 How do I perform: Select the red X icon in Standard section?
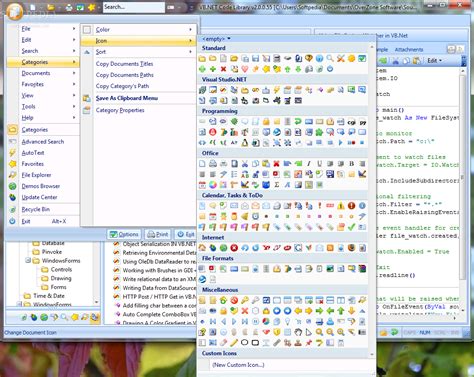[x=223, y=69]
